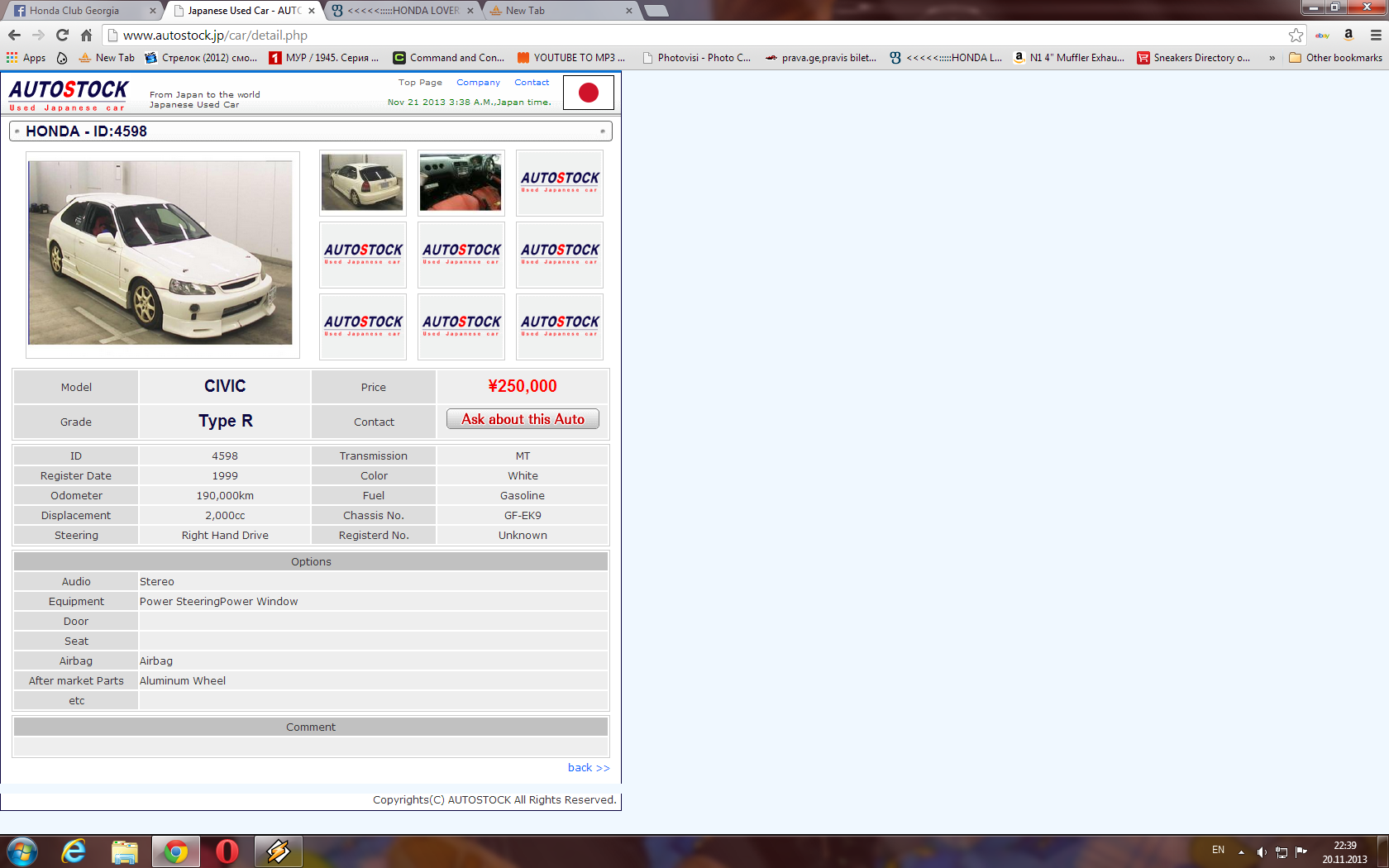Open the Стрелок (2012) bookmark

pos(201,58)
